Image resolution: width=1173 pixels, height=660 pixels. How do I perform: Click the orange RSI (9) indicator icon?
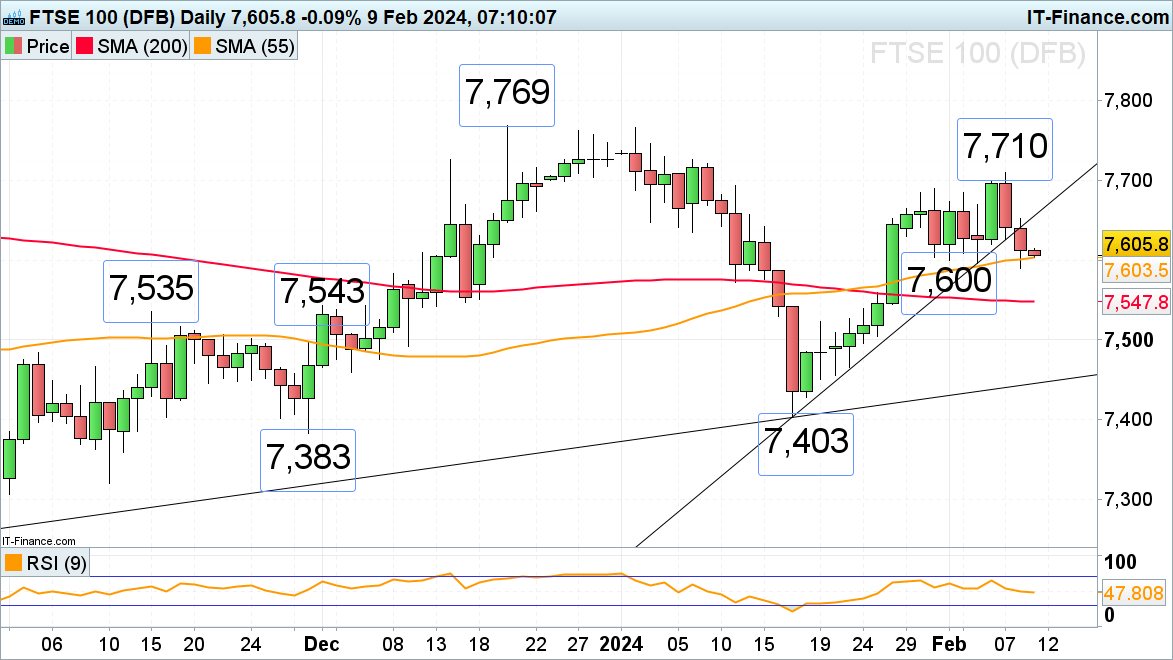point(13,563)
